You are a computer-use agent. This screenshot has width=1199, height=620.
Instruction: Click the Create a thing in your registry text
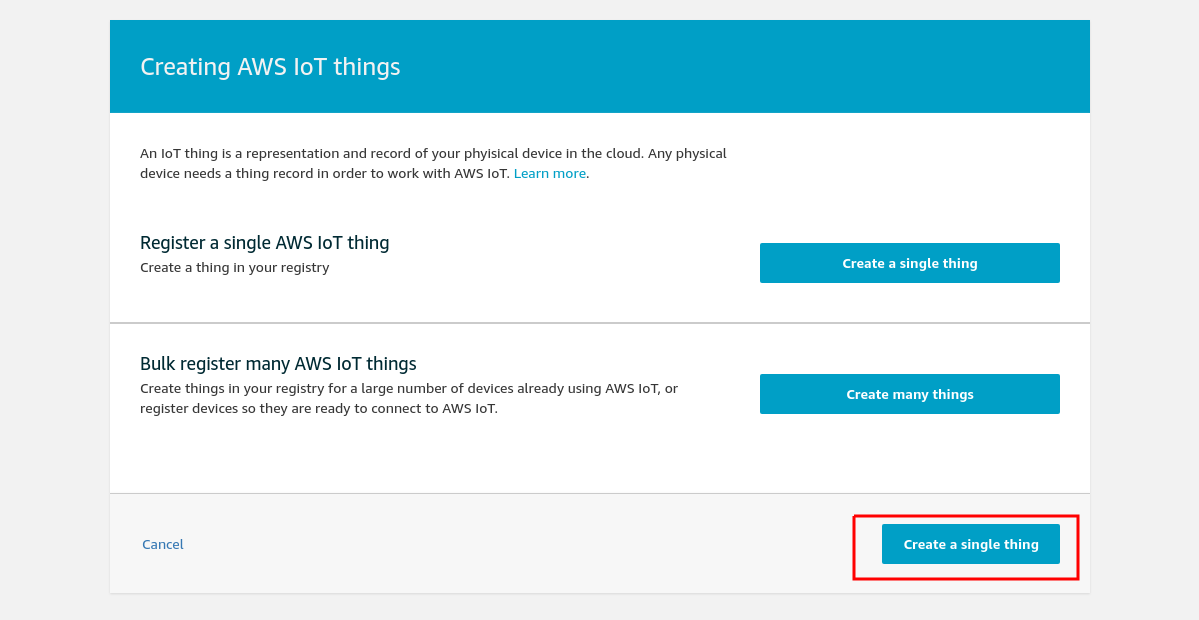point(235,268)
